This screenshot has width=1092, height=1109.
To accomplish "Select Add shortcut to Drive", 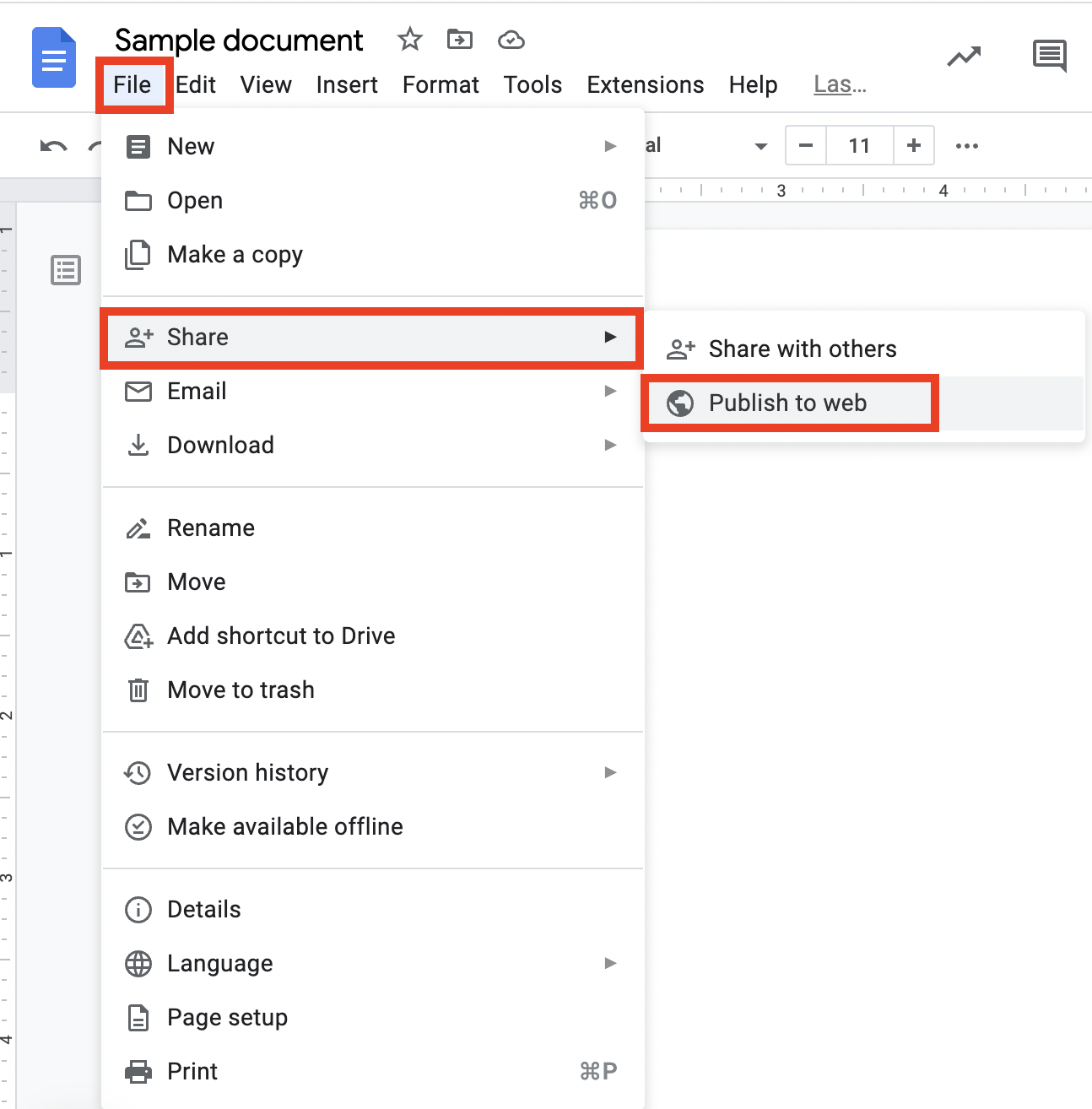I will (372, 636).
